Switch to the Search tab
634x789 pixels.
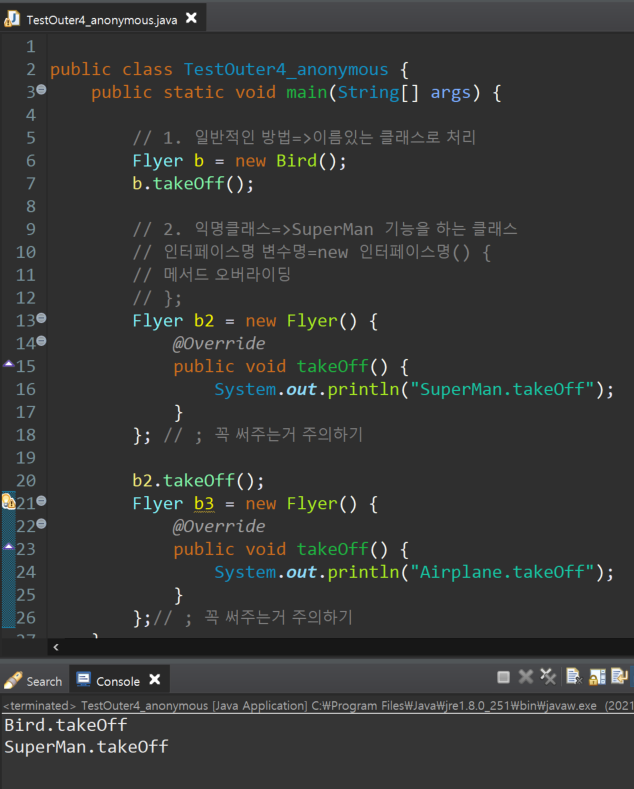pyautogui.click(x=33, y=681)
